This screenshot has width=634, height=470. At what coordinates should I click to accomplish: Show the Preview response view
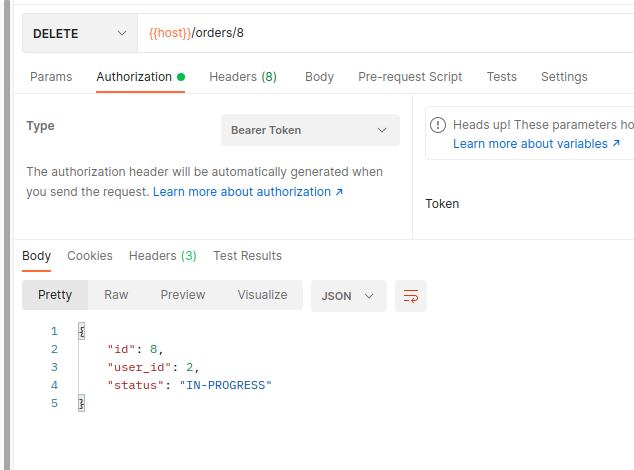[x=183, y=295]
